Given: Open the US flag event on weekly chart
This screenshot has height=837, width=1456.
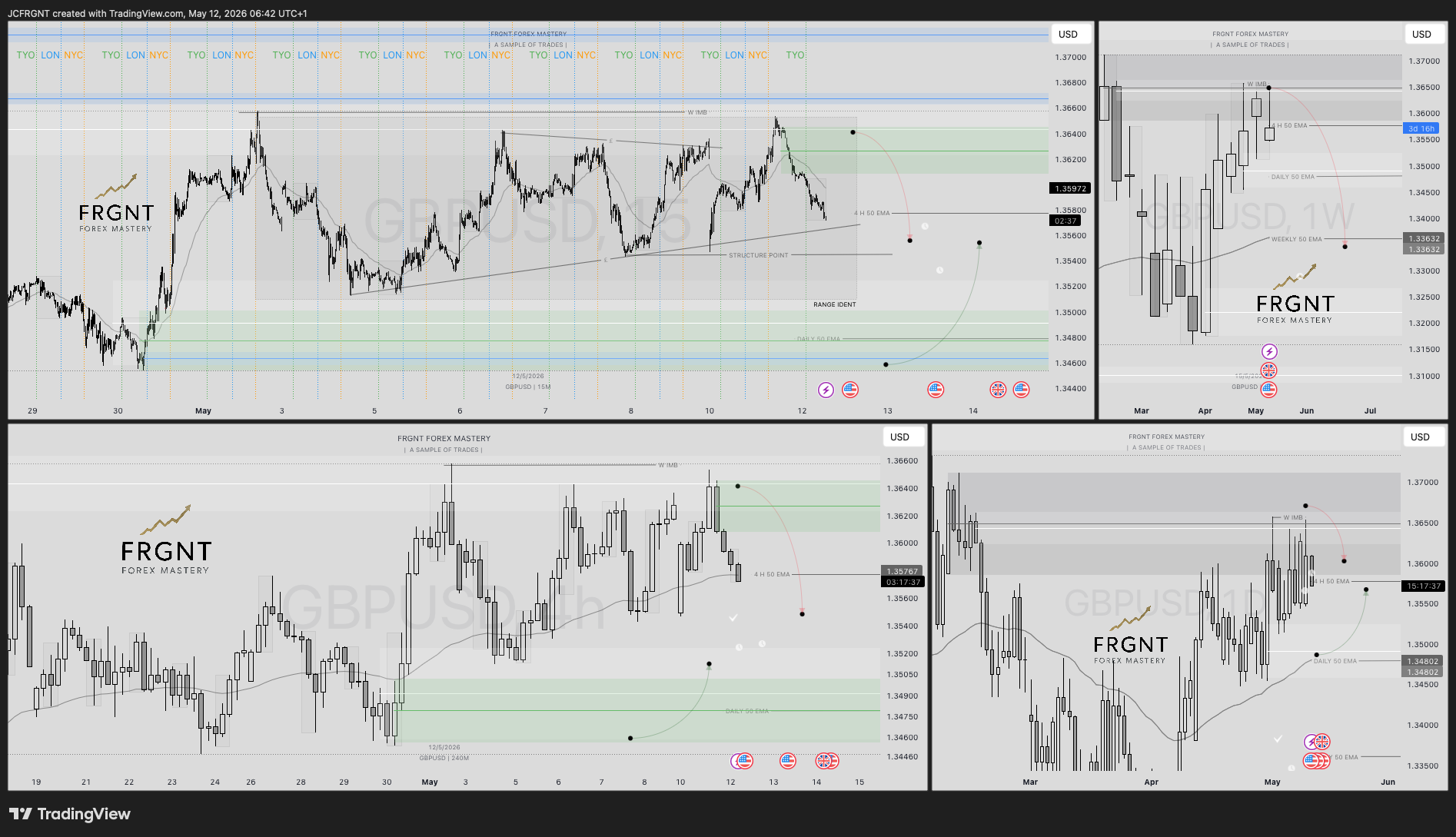Looking at the screenshot, I should click(1269, 389).
